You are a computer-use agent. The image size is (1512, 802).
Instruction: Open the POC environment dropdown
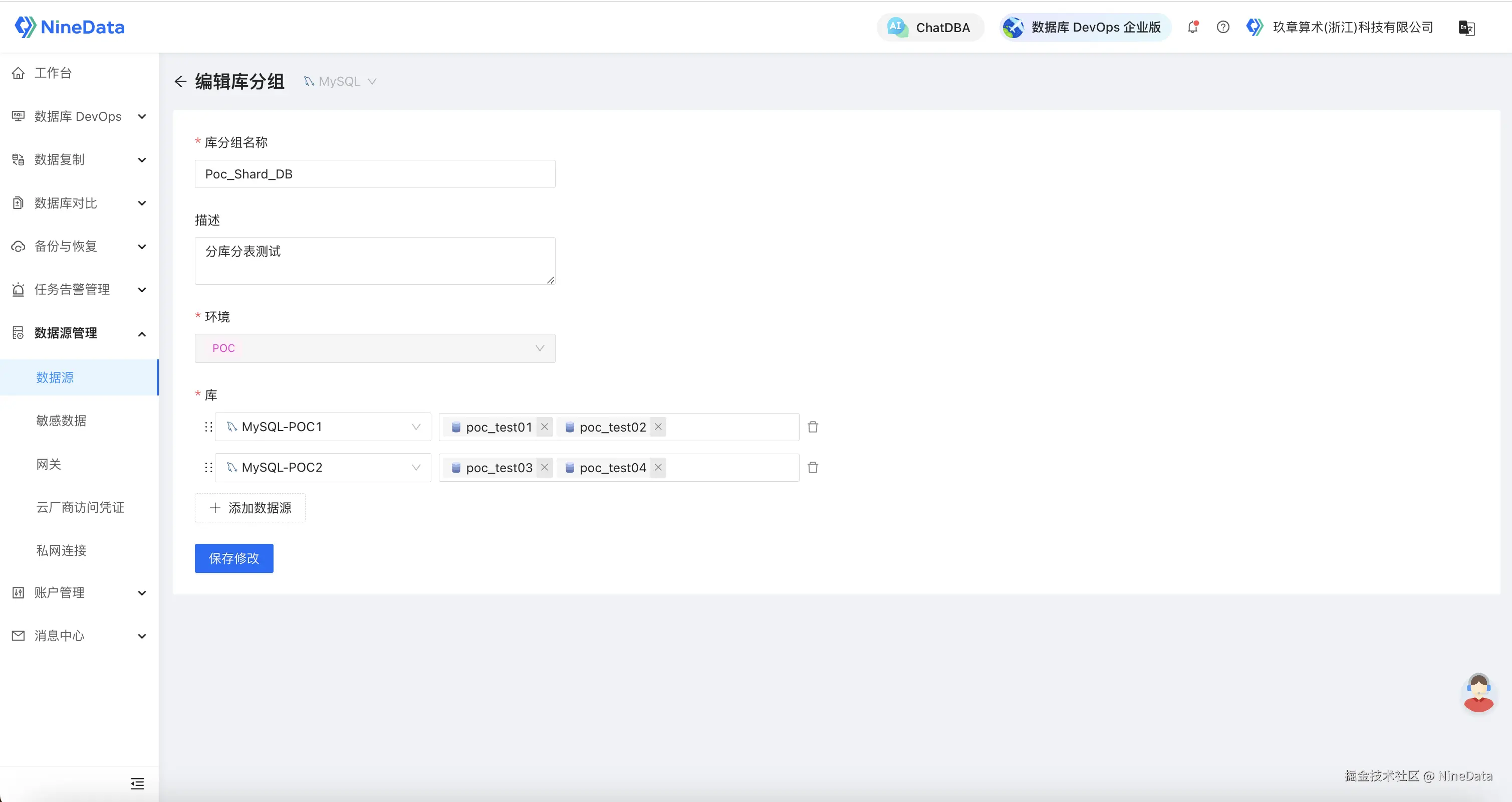coord(374,348)
